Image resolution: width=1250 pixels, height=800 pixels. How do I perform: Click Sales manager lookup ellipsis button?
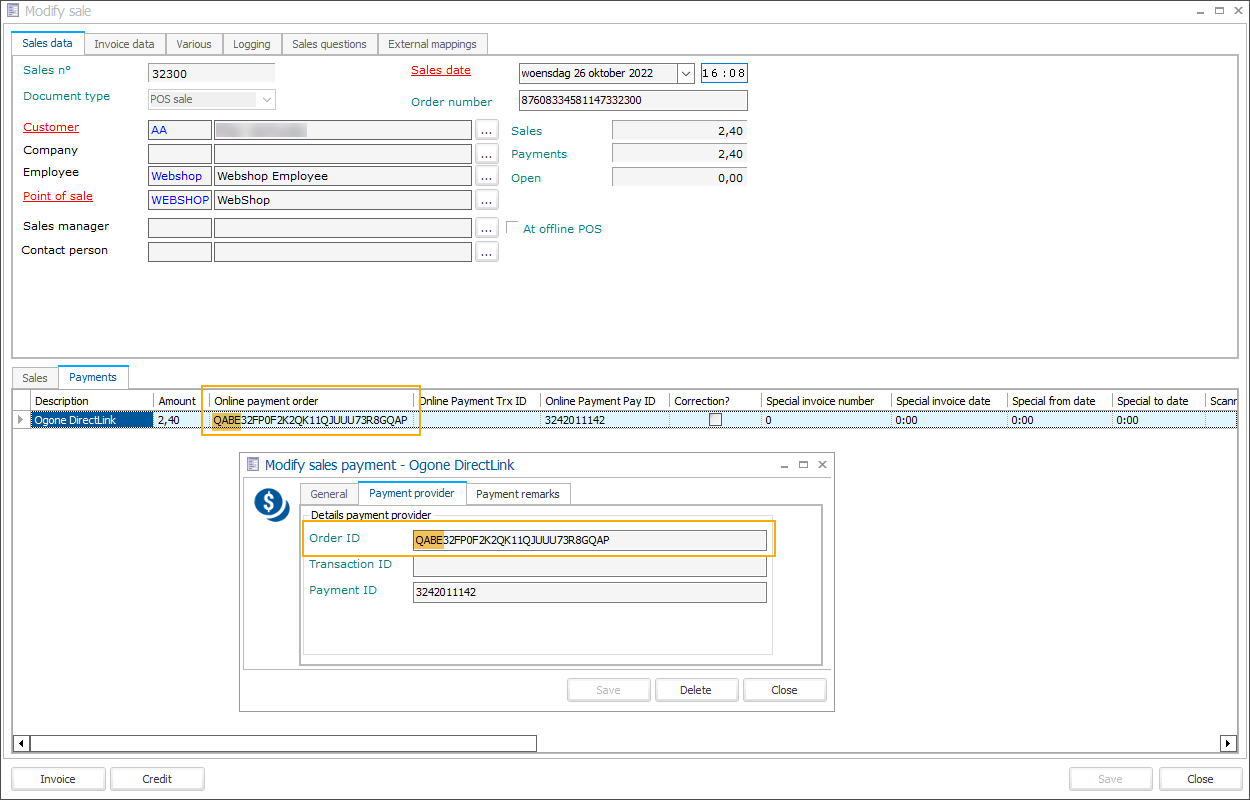(486, 228)
